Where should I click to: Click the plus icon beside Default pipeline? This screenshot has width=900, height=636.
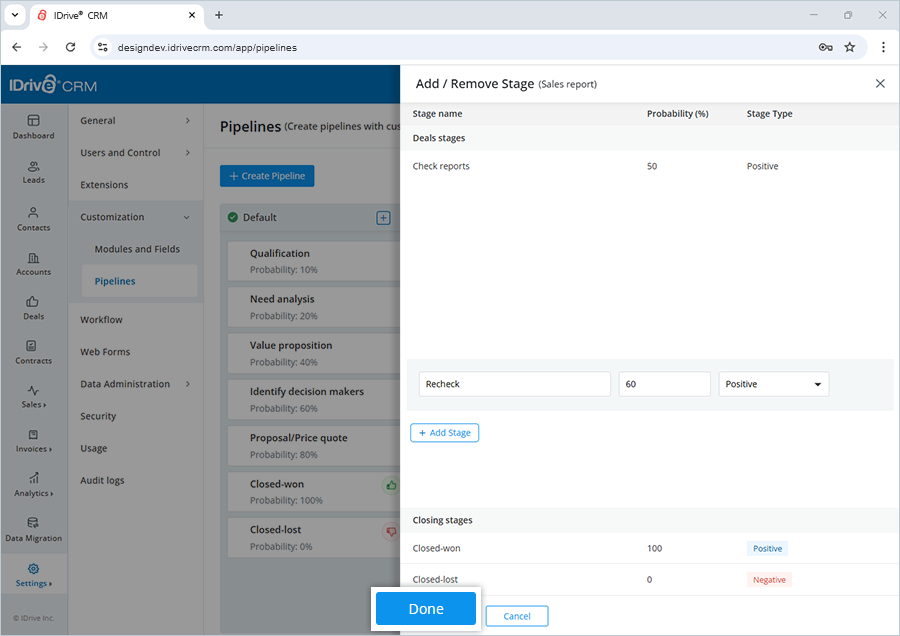pyautogui.click(x=383, y=217)
